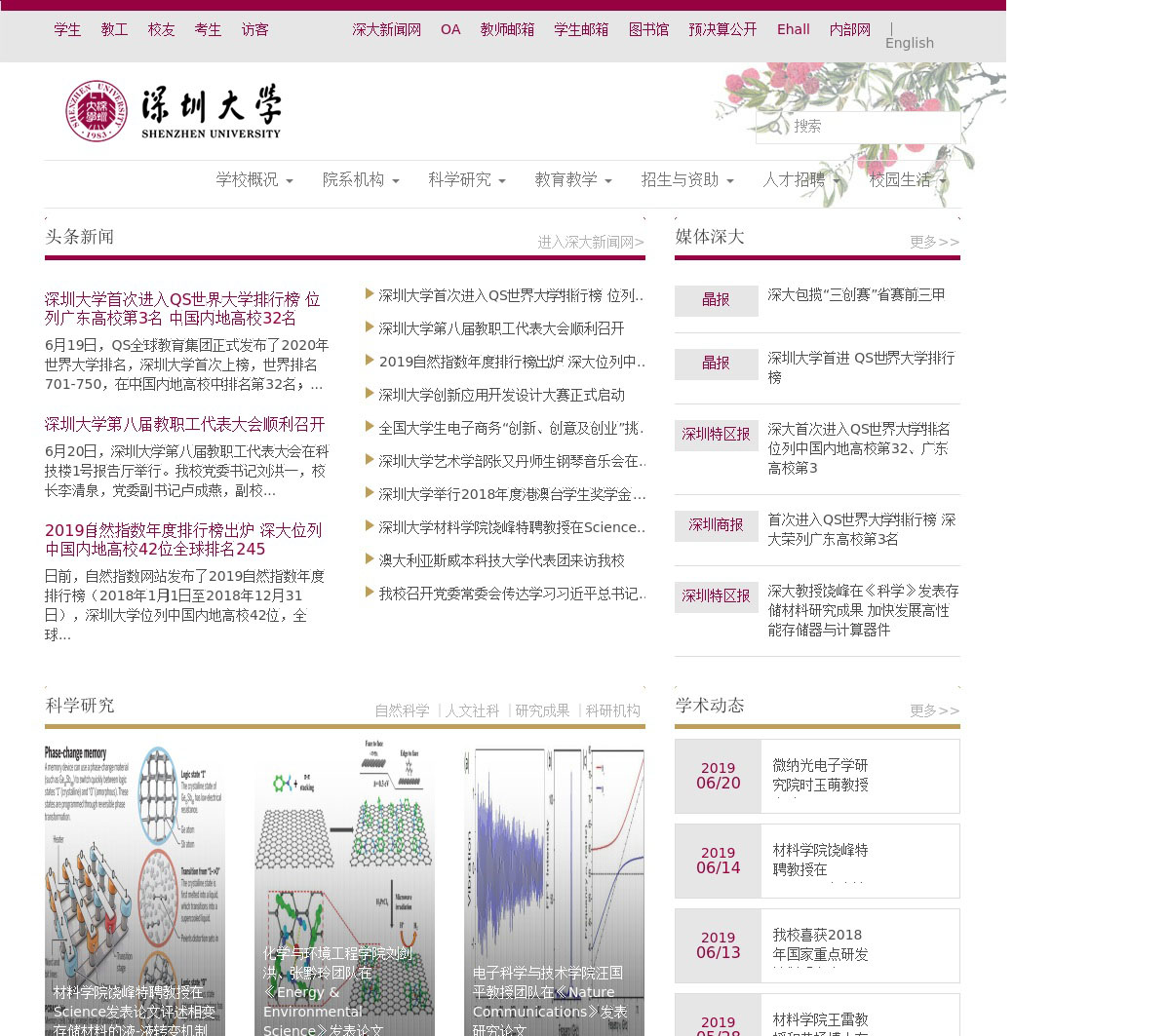Image resolution: width=1170 pixels, height=1036 pixels.
Task: Select the 人文社科 tab
Action: click(472, 711)
